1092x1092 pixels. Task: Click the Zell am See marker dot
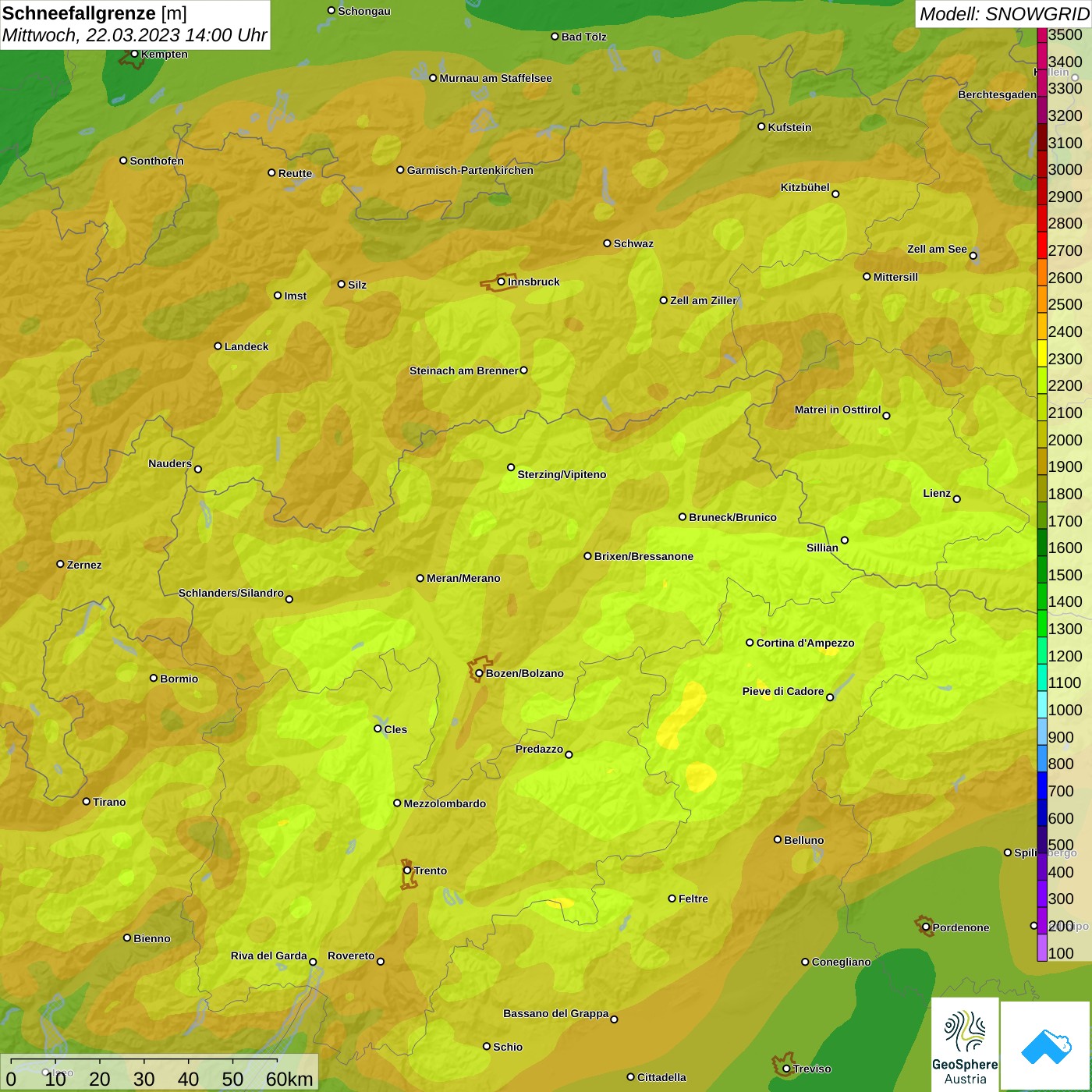click(x=973, y=255)
